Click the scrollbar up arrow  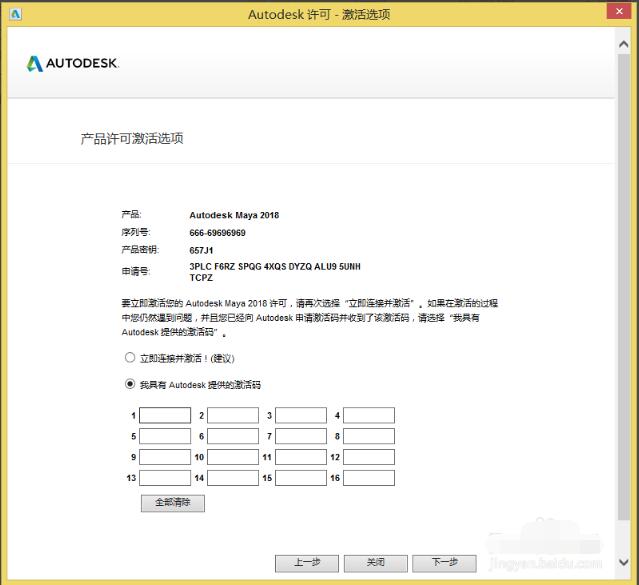pyautogui.click(x=624, y=44)
